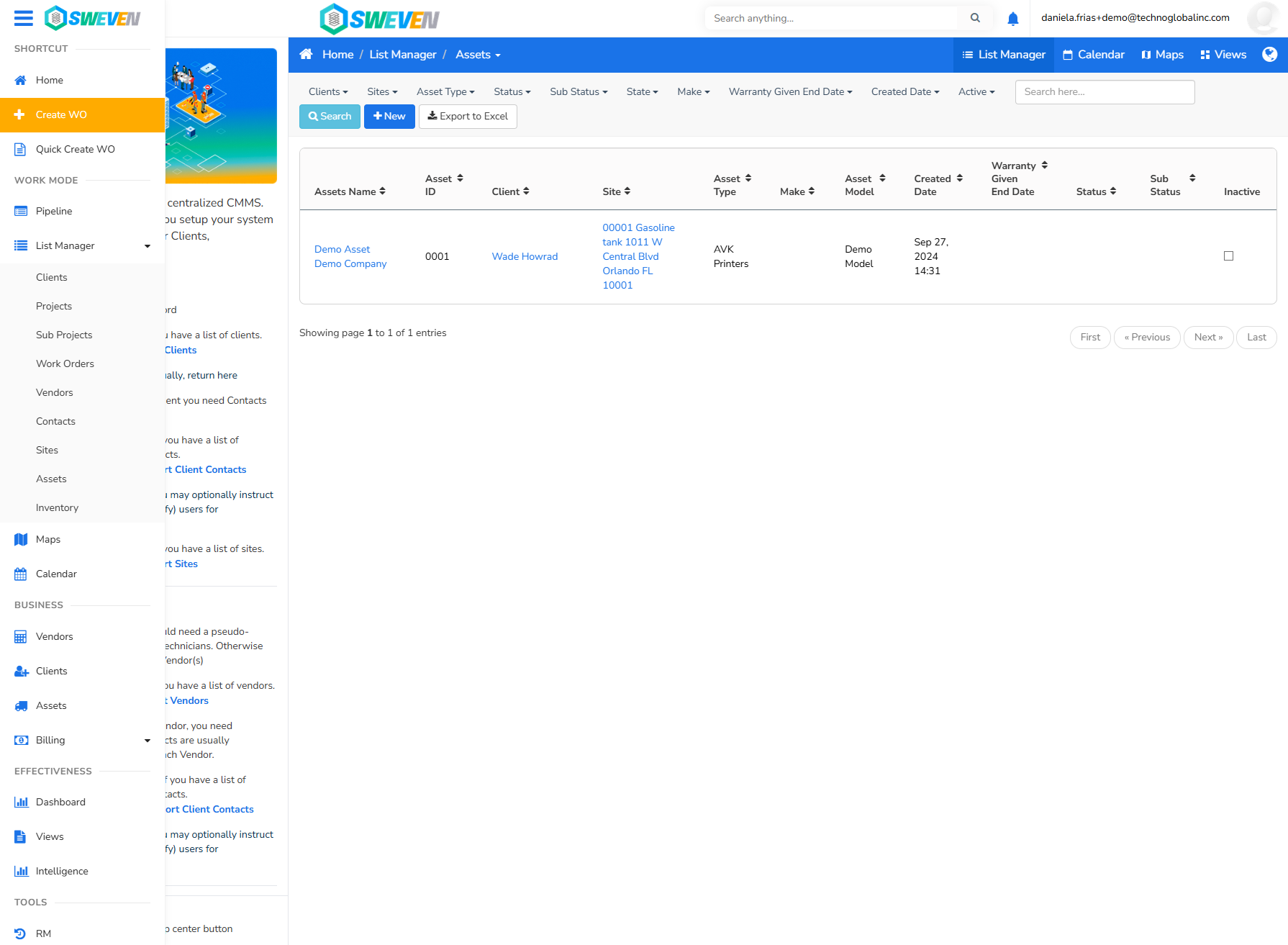Open the Clients filter dropdown
This screenshot has height=945, width=1288.
[328, 92]
